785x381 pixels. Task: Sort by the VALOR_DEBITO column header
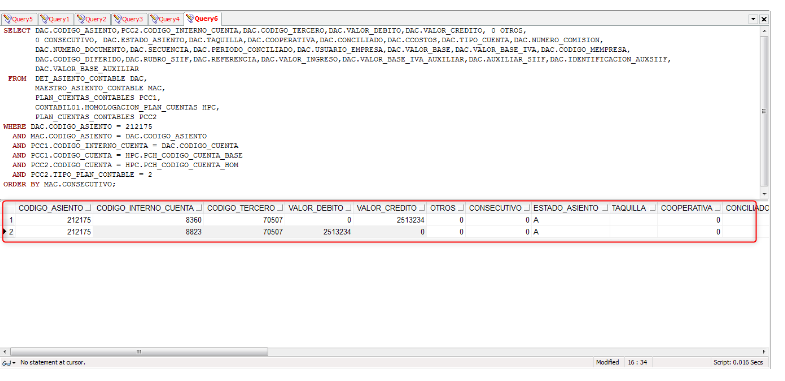[319, 208]
